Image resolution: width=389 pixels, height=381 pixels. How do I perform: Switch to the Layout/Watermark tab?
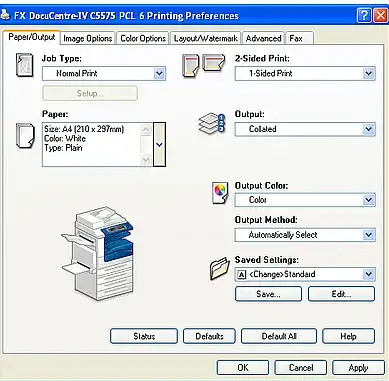click(206, 39)
